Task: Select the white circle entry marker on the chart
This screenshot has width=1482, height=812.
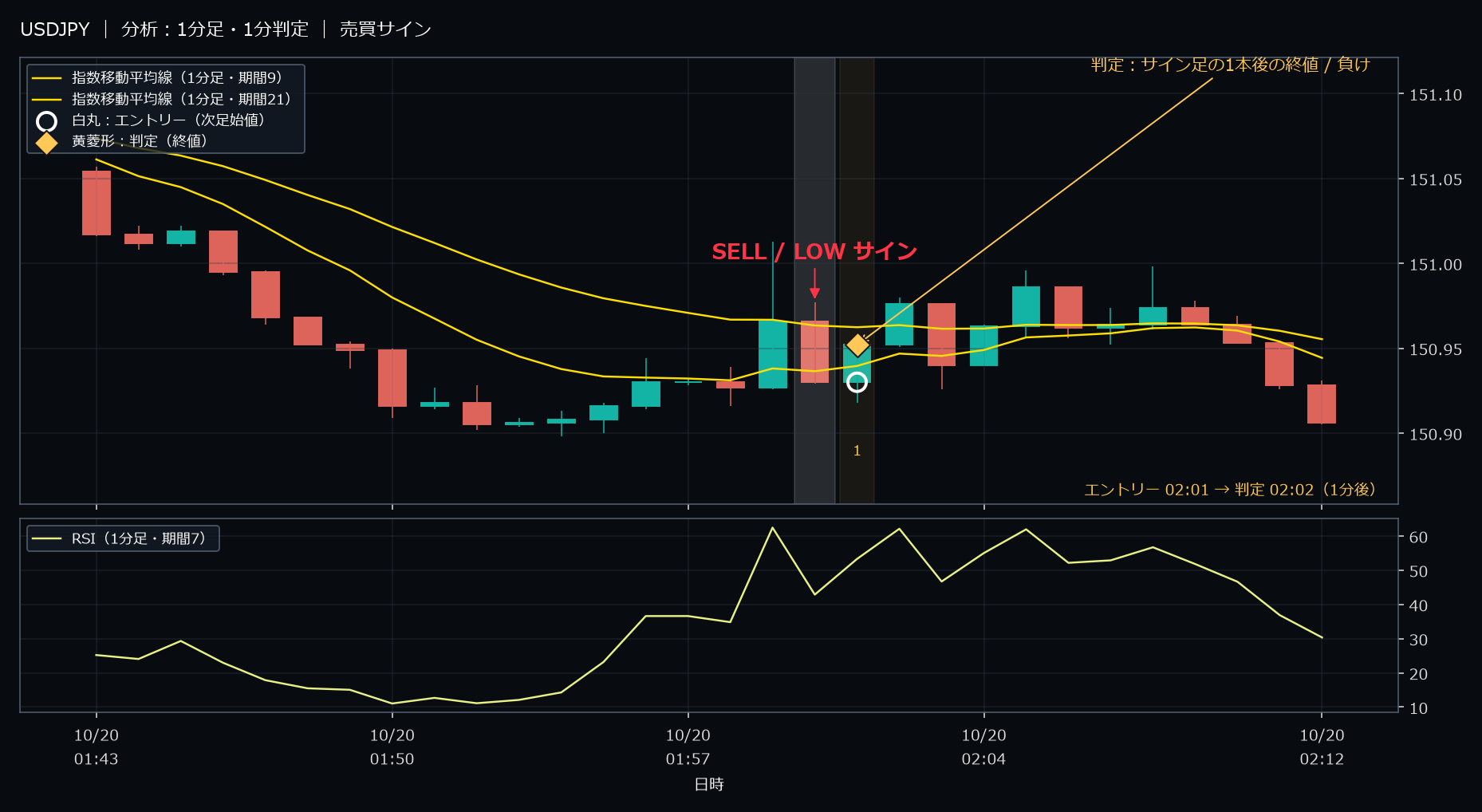Action: 857,383
